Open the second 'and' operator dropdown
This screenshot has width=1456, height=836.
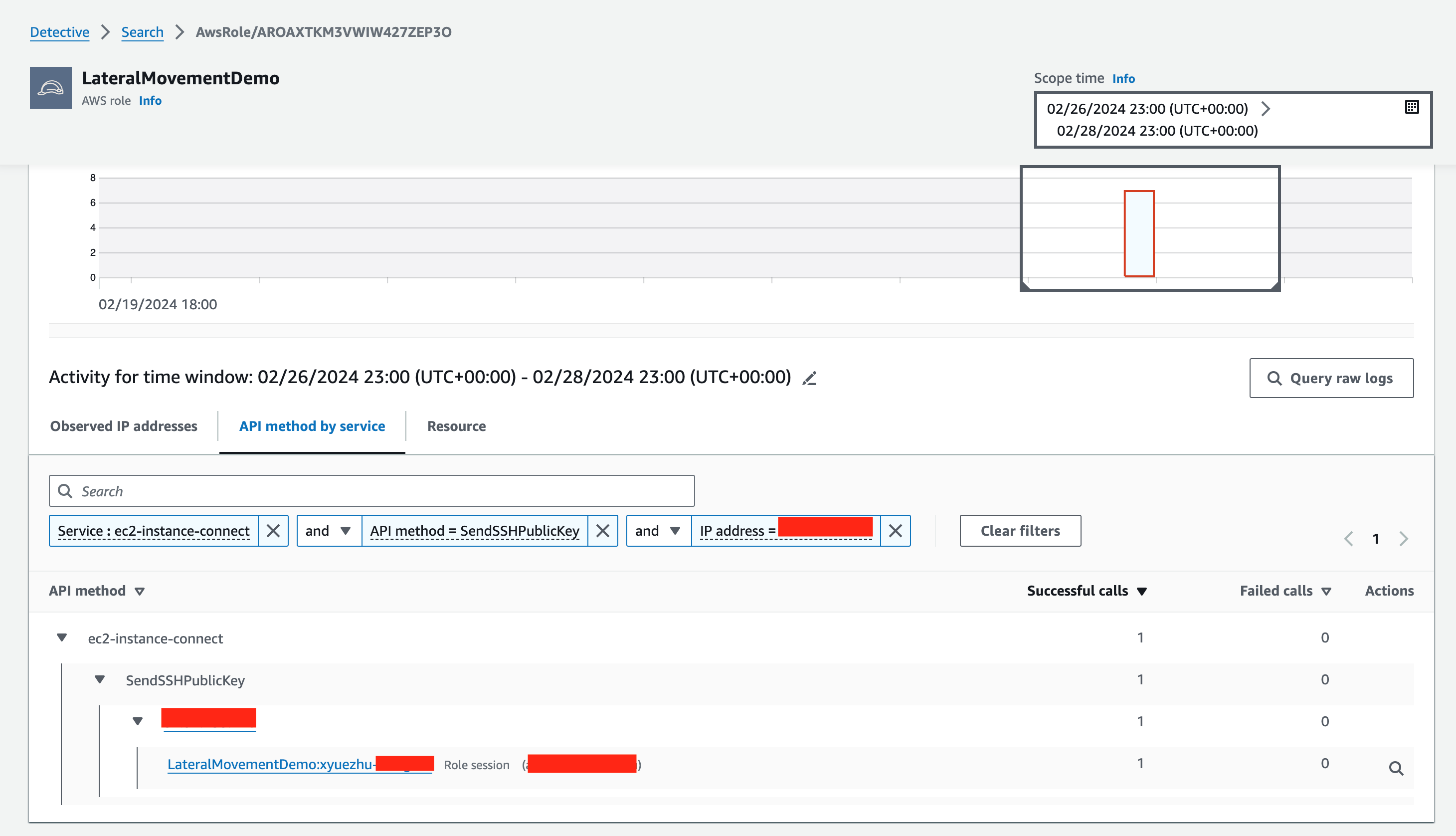point(658,531)
